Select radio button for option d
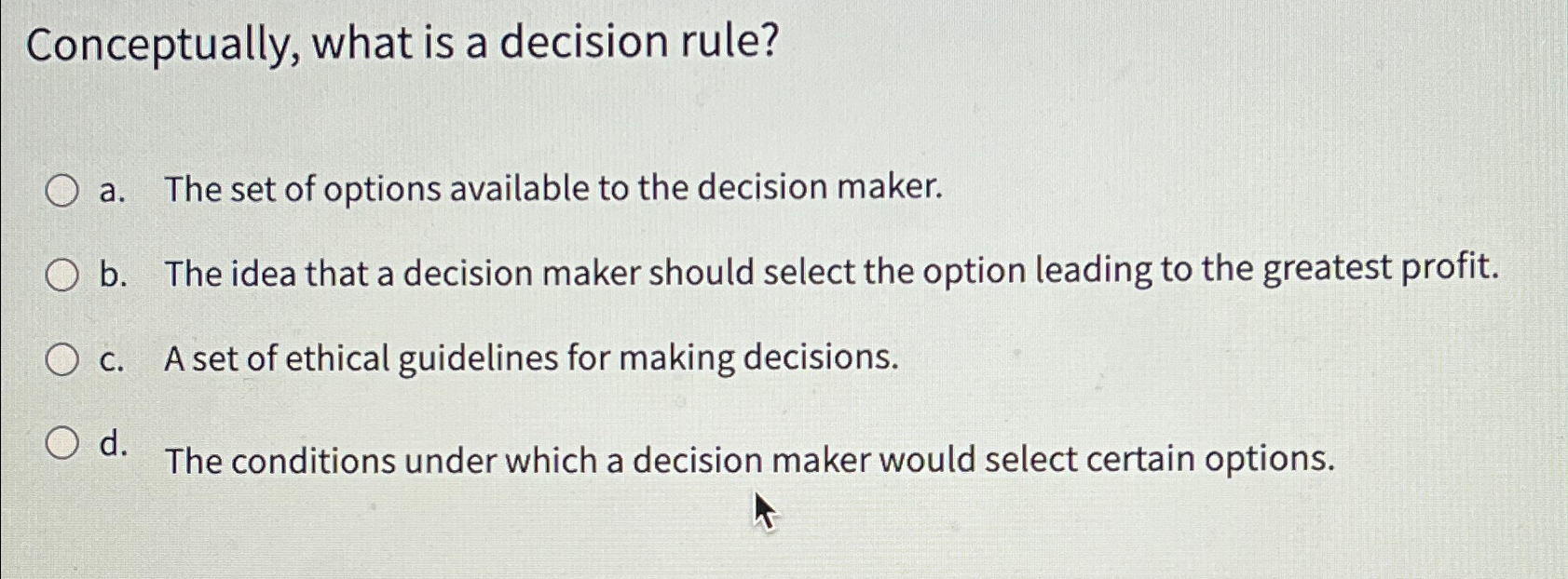Image resolution: width=1568 pixels, height=579 pixels. (x=62, y=441)
